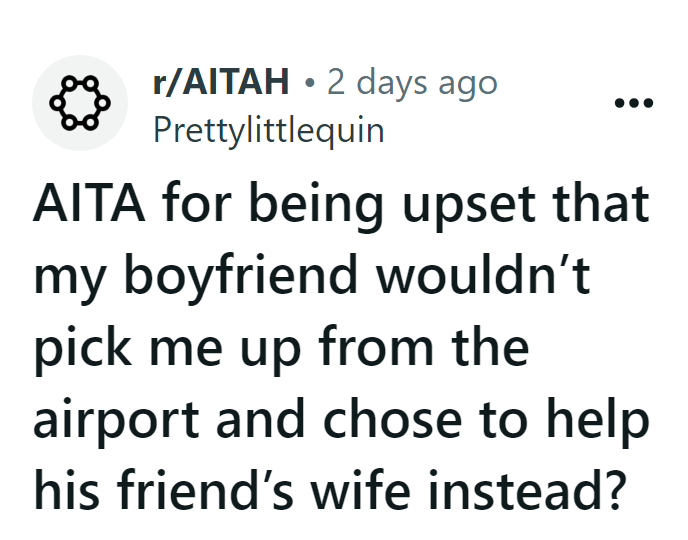Image resolution: width=688 pixels, height=540 pixels.
Task: Click the '2 days ago' timestamp
Action: (x=412, y=84)
